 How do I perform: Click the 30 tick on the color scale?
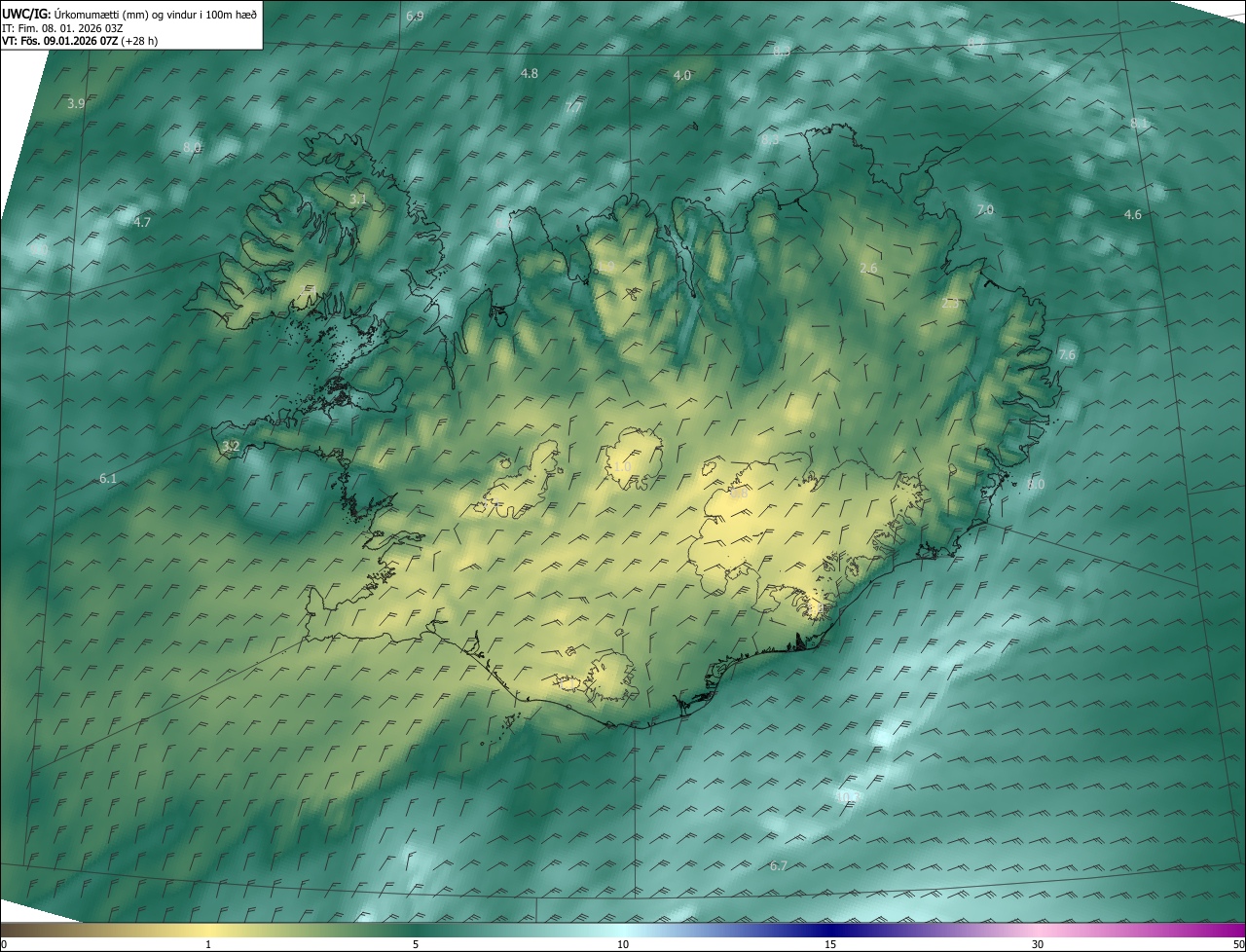coord(1038,944)
